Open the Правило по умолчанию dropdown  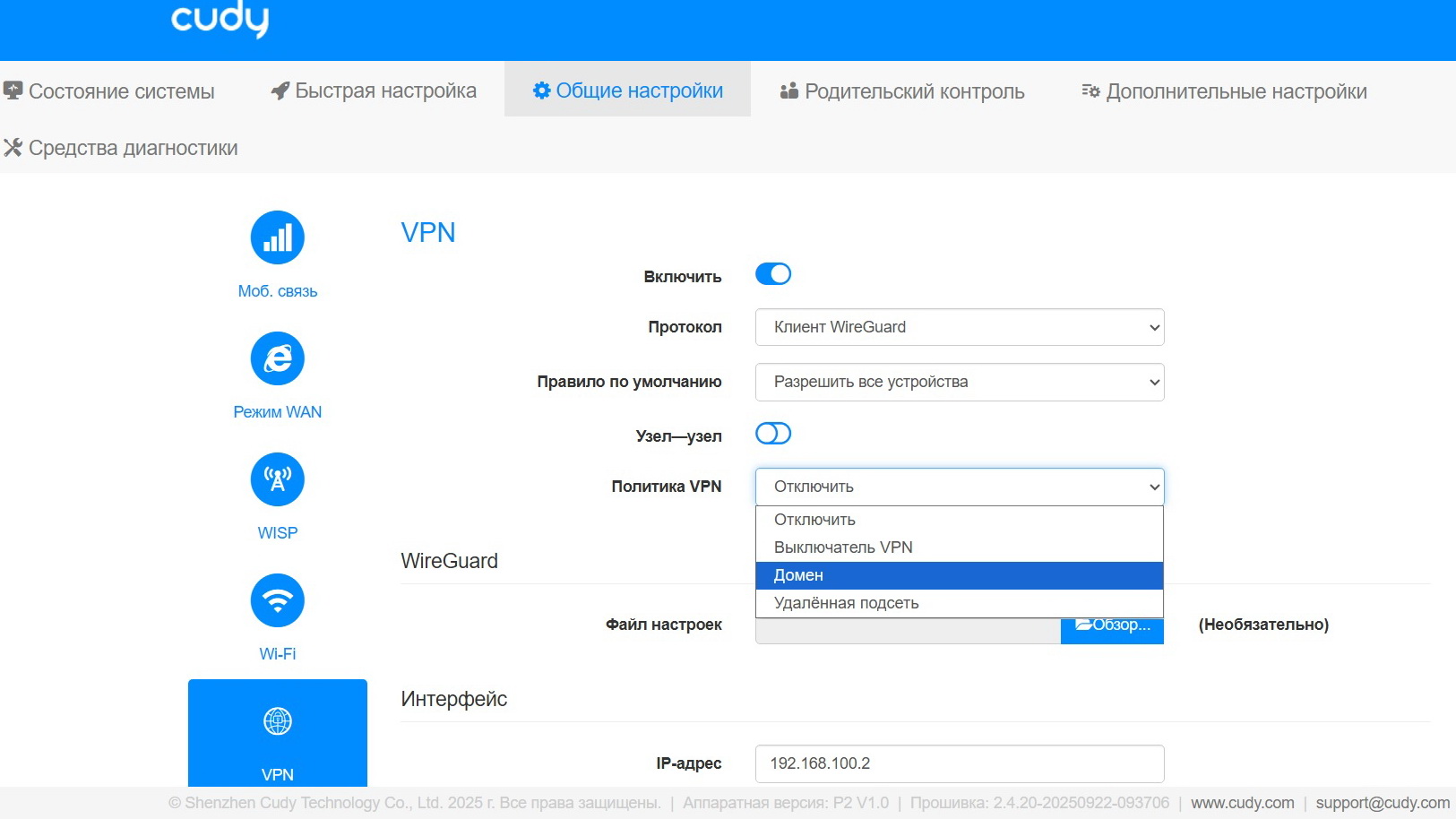(960, 382)
